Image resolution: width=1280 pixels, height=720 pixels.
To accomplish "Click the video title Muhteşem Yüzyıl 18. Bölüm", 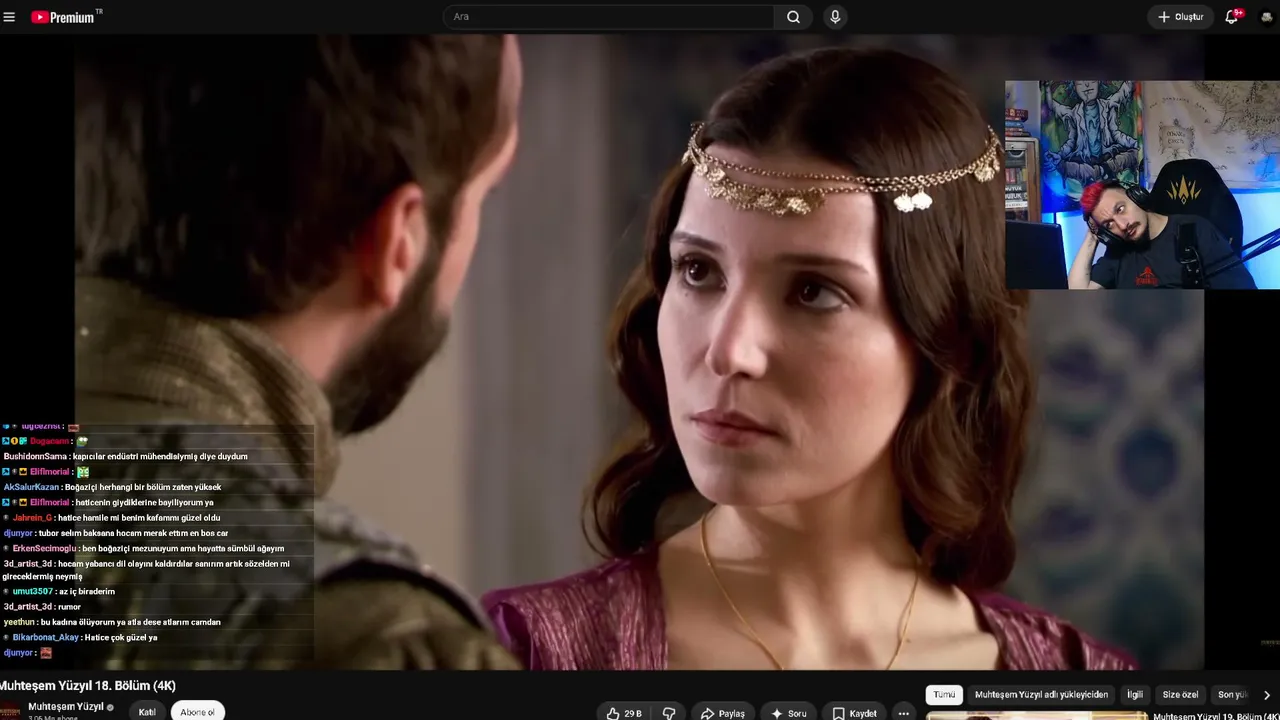I will [x=88, y=686].
